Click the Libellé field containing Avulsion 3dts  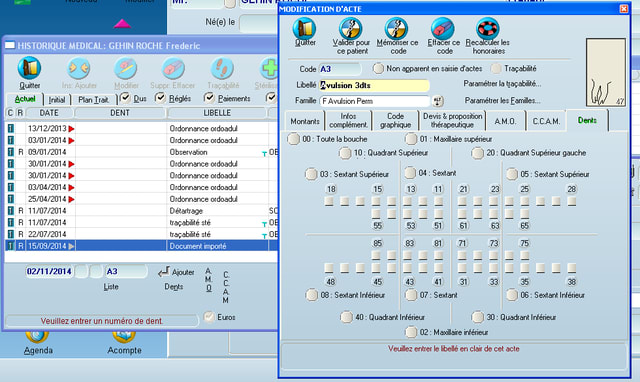(374, 85)
